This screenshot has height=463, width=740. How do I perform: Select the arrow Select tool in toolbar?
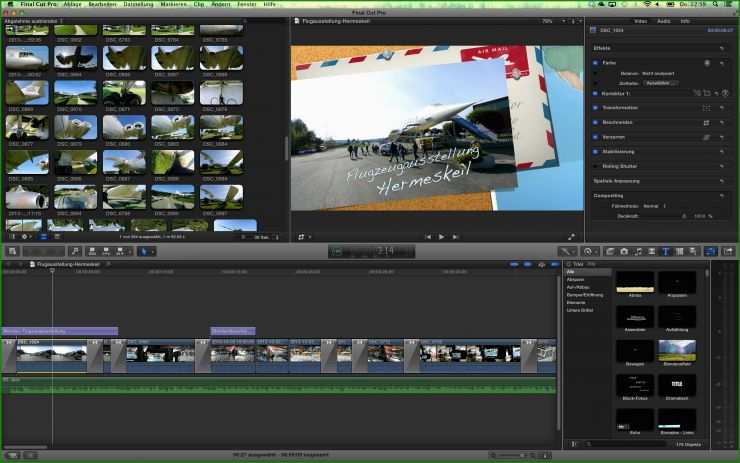tap(144, 252)
